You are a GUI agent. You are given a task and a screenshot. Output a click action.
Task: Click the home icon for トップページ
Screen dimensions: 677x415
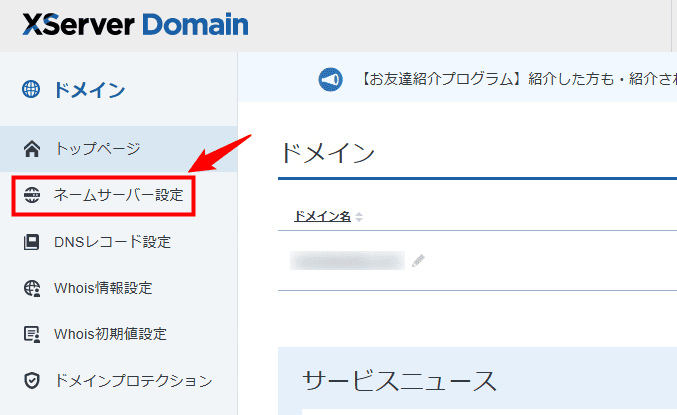[32, 149]
